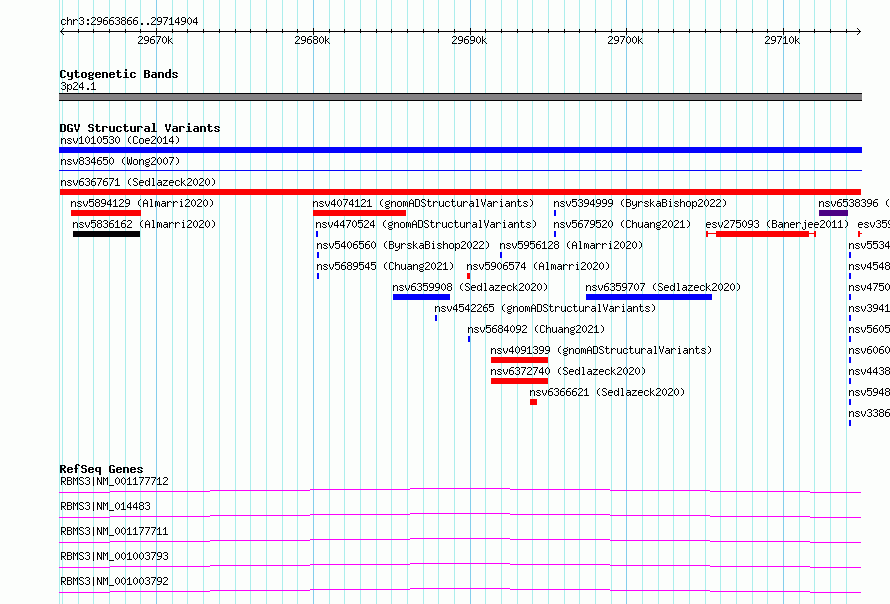
Task: Select nsv6372740 (Sedlazeck2020) label
Action: (568, 371)
